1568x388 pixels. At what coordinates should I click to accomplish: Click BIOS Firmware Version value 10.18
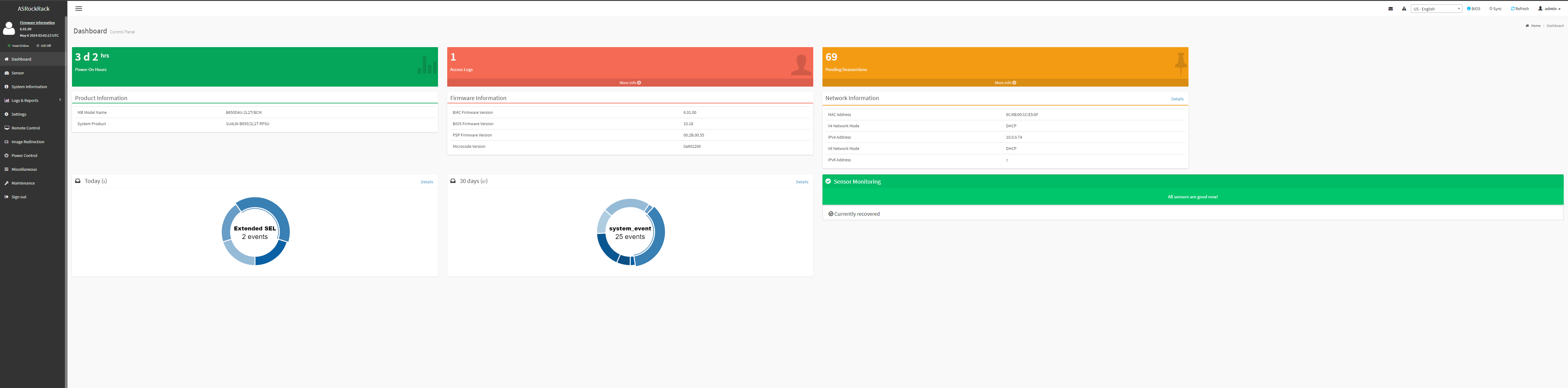coord(688,123)
